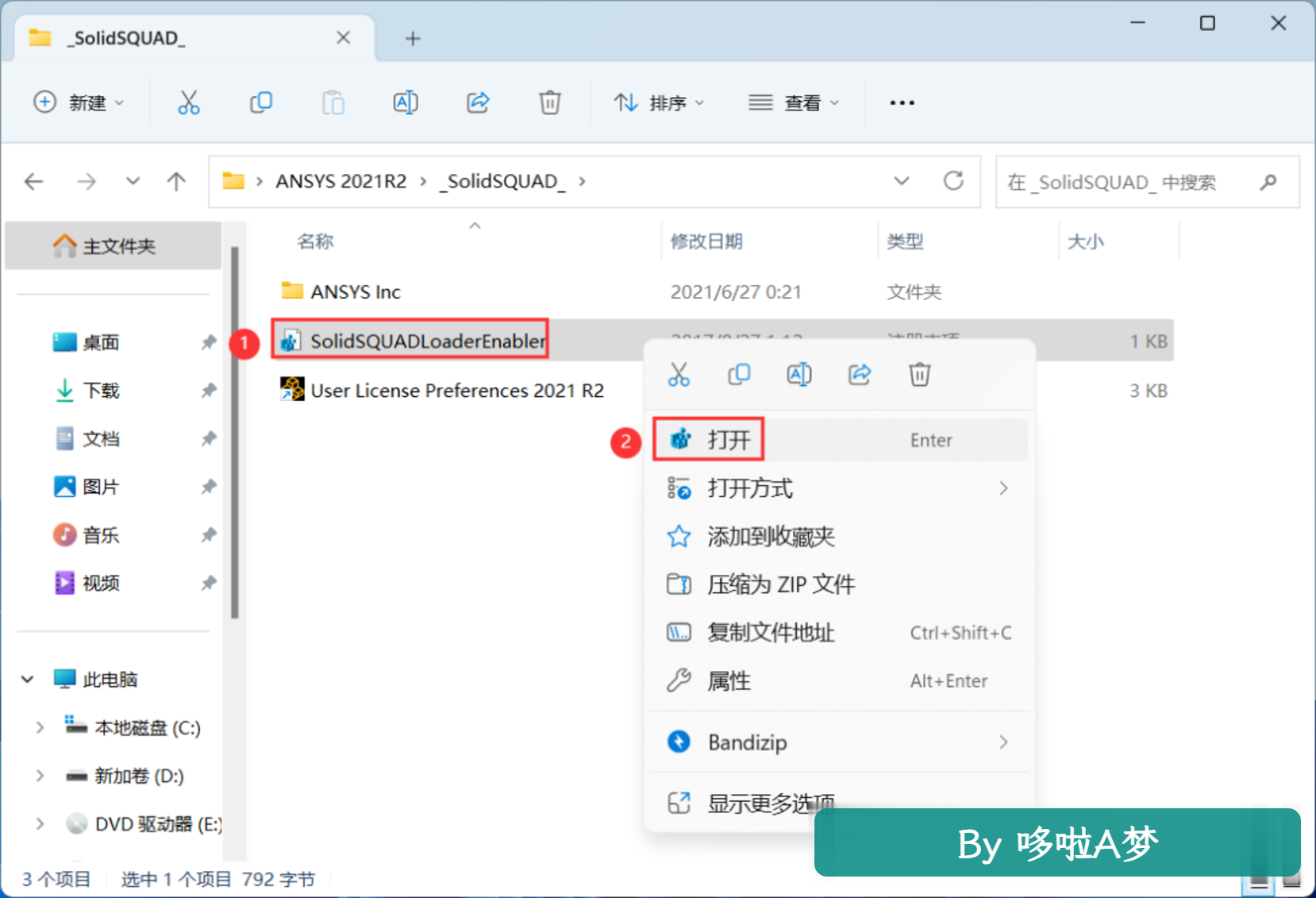Expand the address bar history dropdown
The height and width of the screenshot is (898, 1316).
pyautogui.click(x=902, y=181)
